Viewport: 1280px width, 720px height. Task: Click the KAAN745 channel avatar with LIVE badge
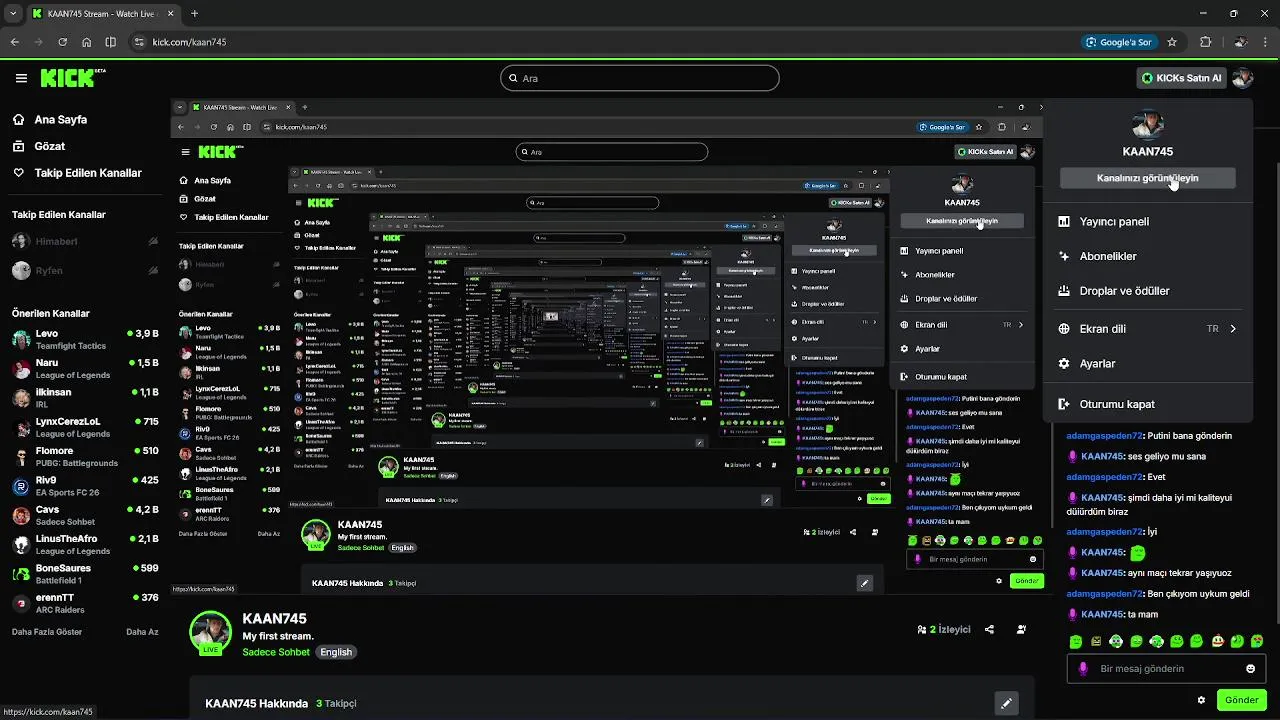[x=211, y=633]
